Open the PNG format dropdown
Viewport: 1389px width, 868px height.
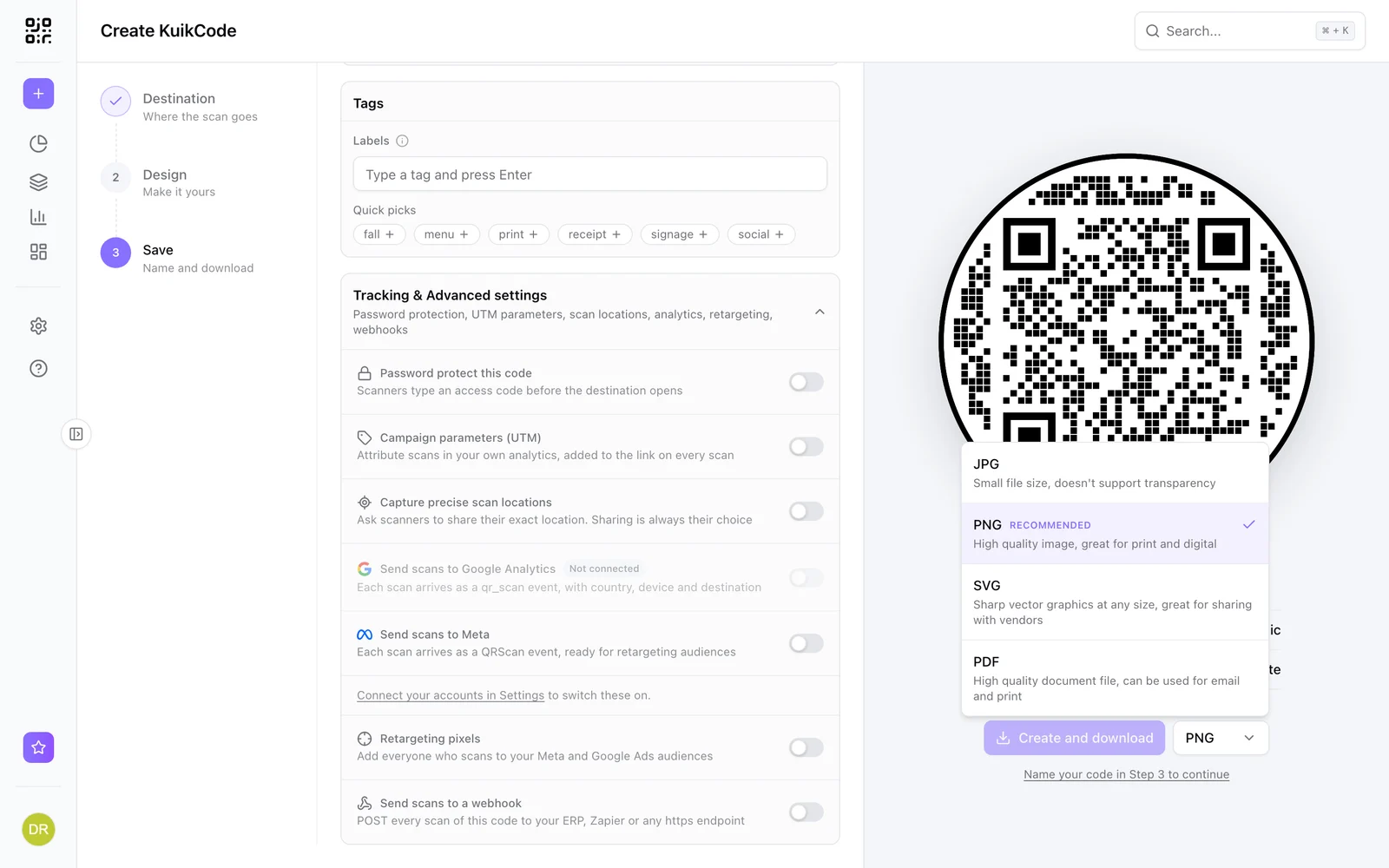pos(1221,738)
